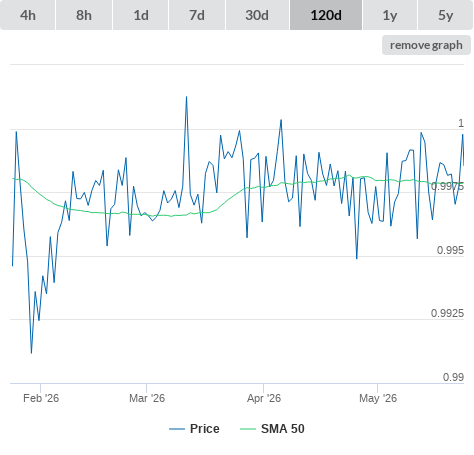Open the 7d time range view

(x=197, y=15)
